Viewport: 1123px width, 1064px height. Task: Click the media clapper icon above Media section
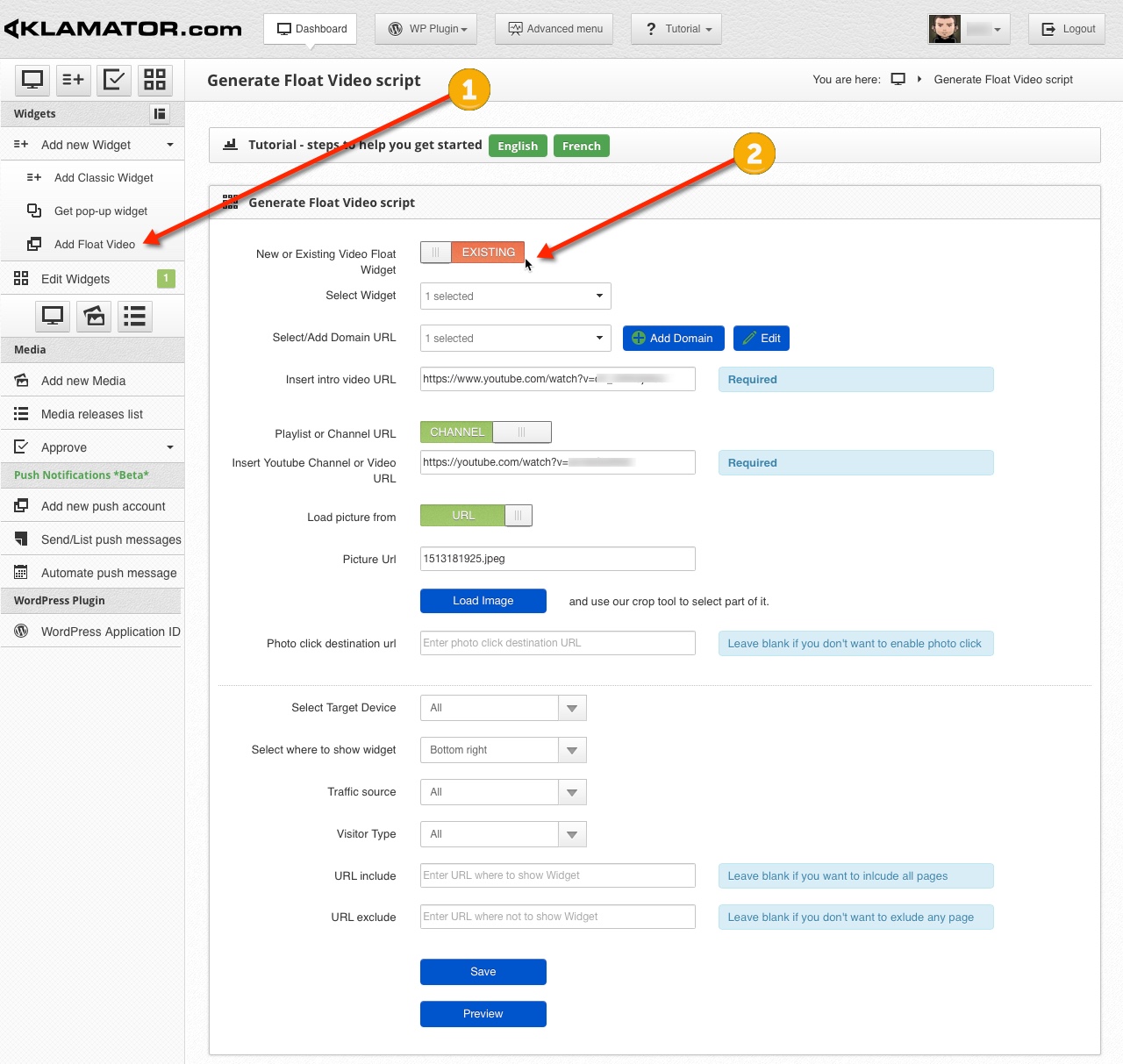point(94,316)
